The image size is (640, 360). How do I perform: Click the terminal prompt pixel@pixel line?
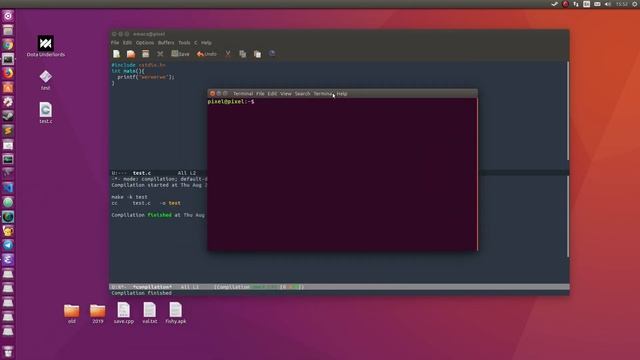click(231, 101)
